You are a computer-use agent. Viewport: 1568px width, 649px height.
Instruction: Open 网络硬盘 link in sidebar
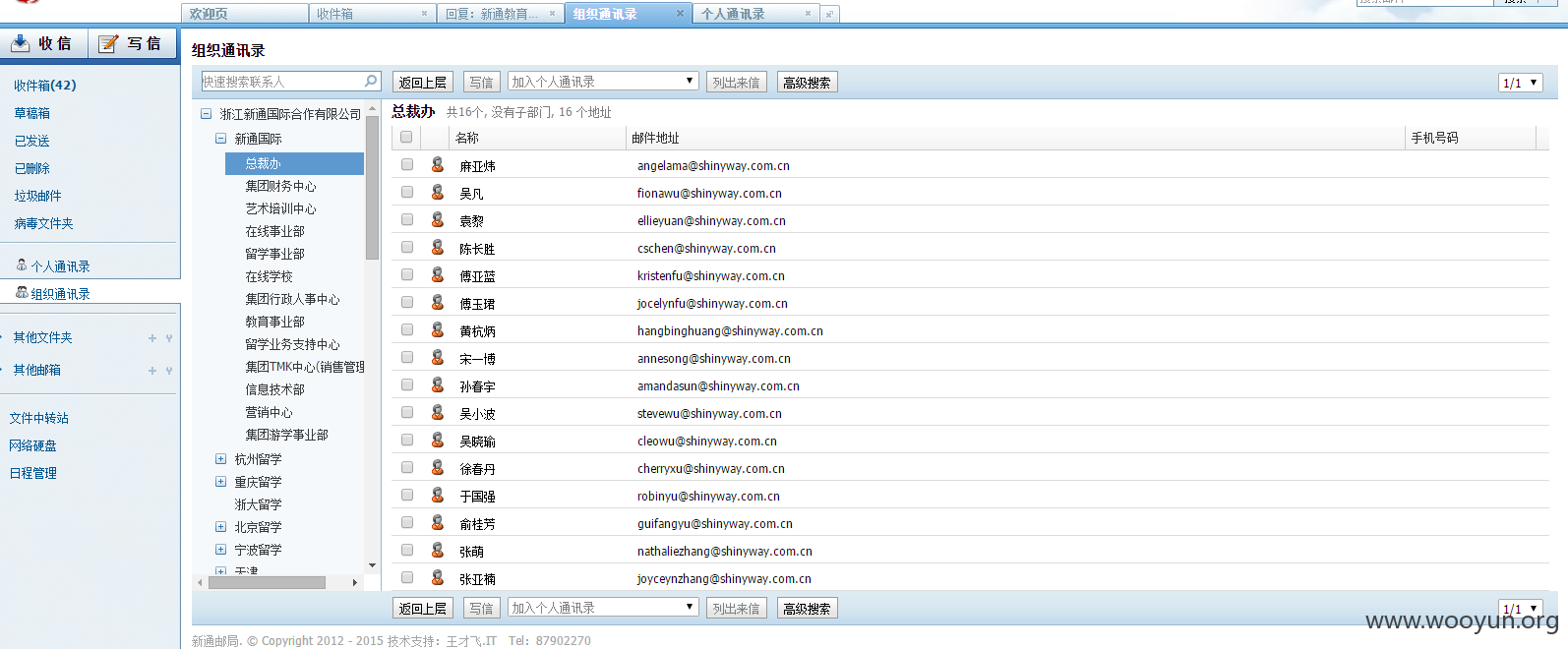click(x=33, y=445)
